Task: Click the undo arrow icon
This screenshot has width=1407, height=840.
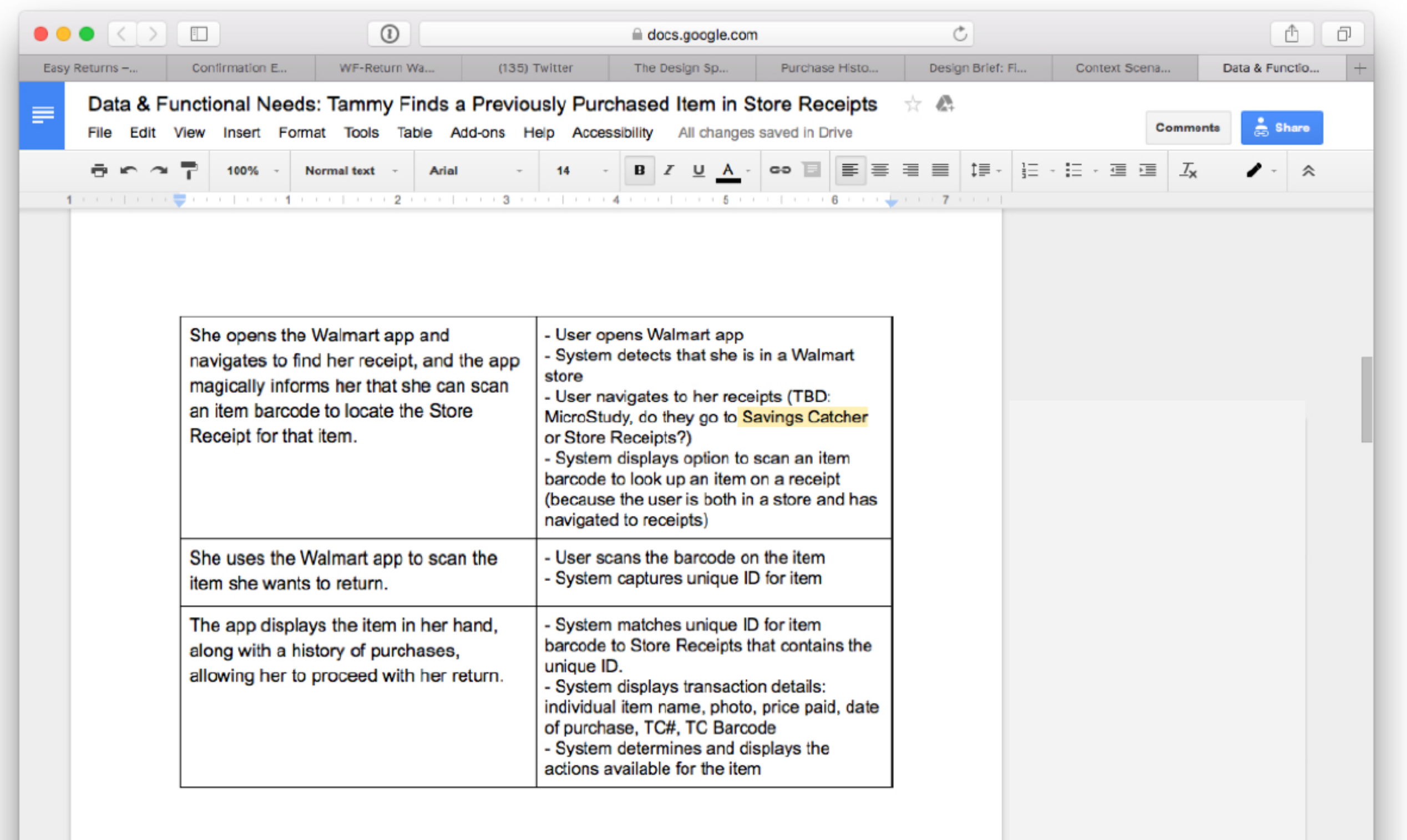Action: [129, 170]
